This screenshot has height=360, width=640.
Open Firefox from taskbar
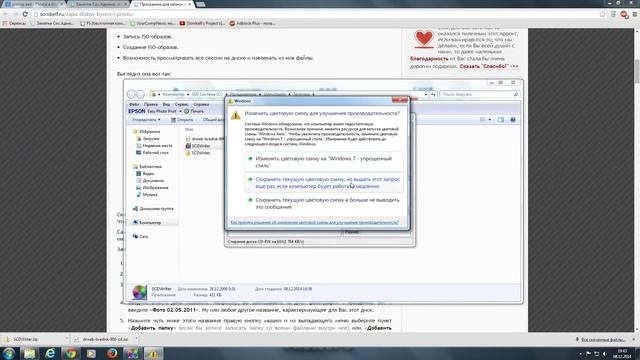112,353
